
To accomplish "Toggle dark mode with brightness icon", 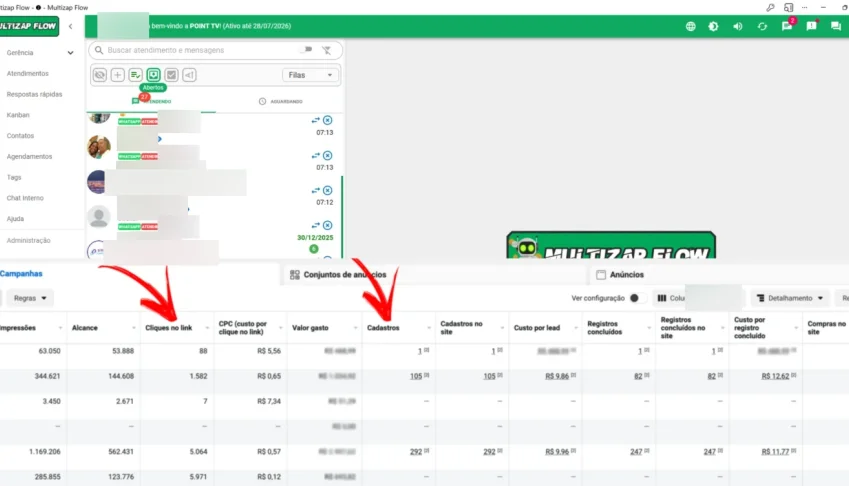I will pyautogui.click(x=713, y=26).
